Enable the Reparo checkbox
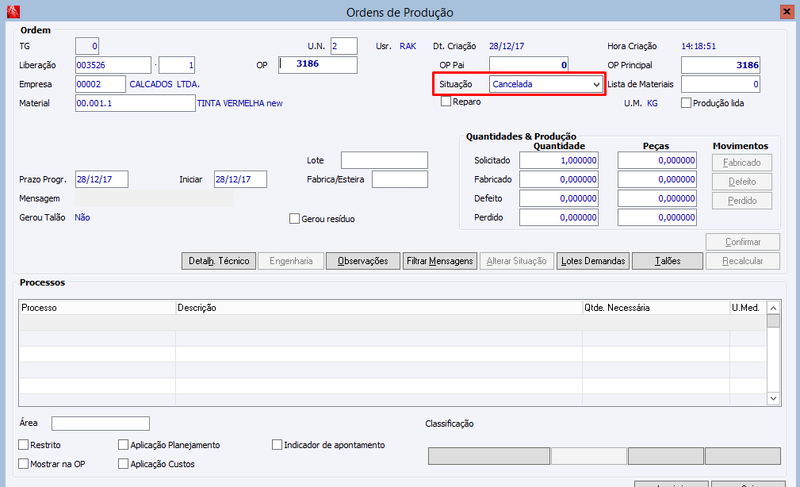The height and width of the screenshot is (487, 800). click(446, 101)
